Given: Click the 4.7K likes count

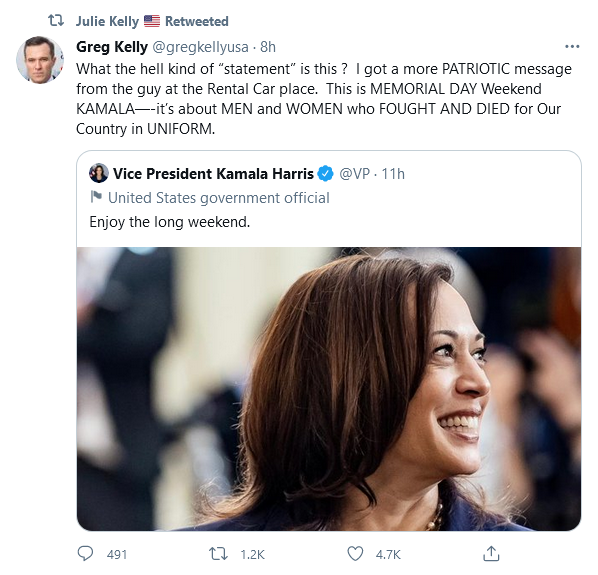Looking at the screenshot, I should 388,554.
